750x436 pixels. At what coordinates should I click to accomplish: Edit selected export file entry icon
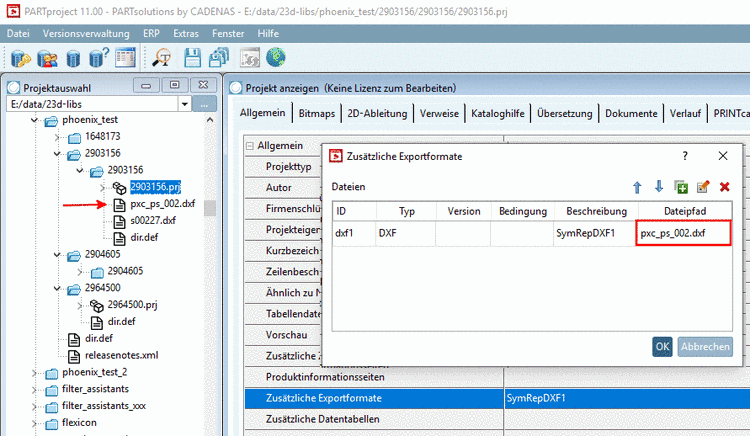[x=703, y=186]
